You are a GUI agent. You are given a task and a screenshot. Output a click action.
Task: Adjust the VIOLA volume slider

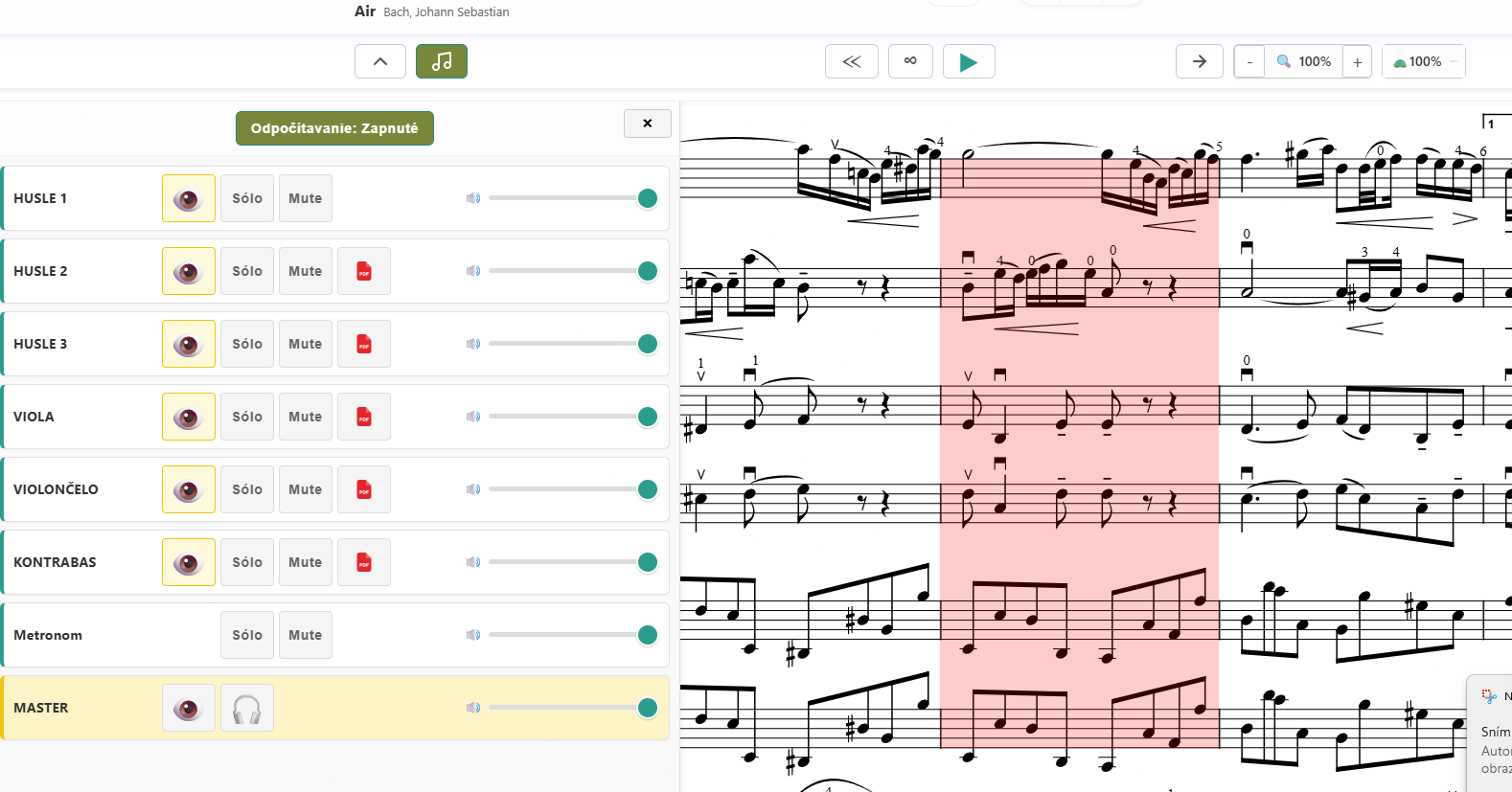pos(573,417)
